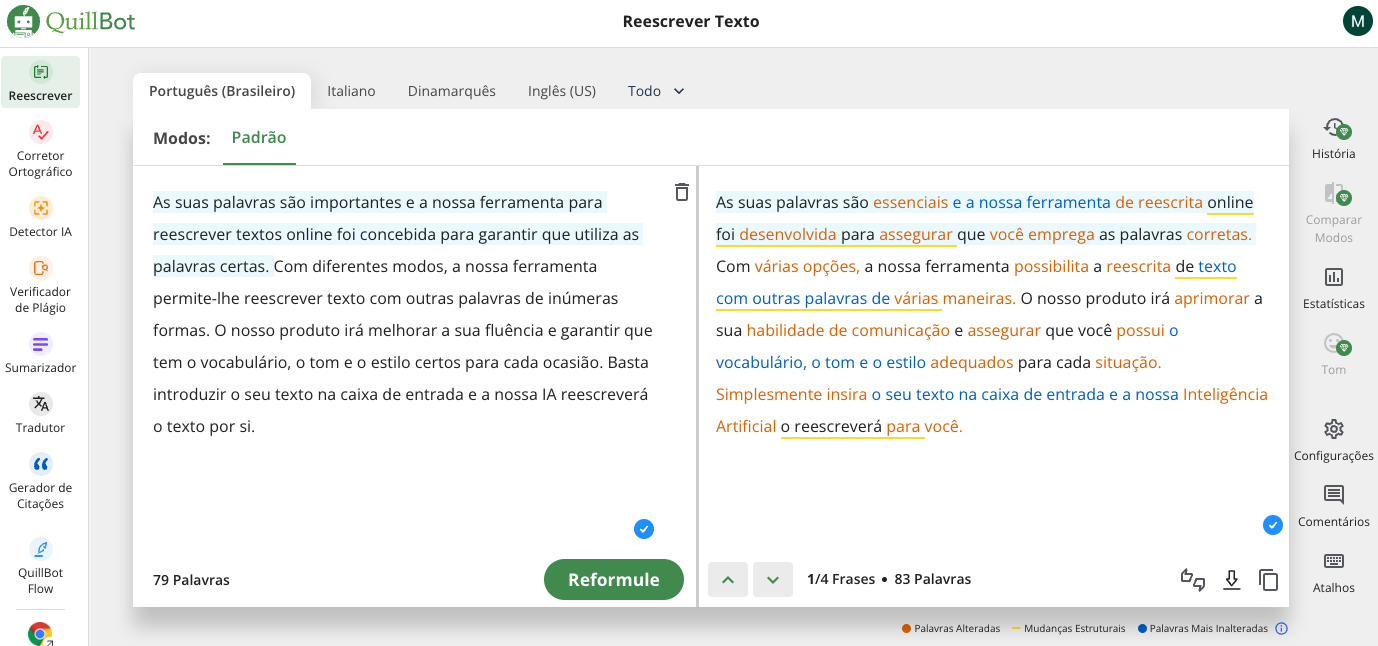Go to next sentence with down arrow
Viewport: 1378px width, 646px height.
(x=772, y=580)
